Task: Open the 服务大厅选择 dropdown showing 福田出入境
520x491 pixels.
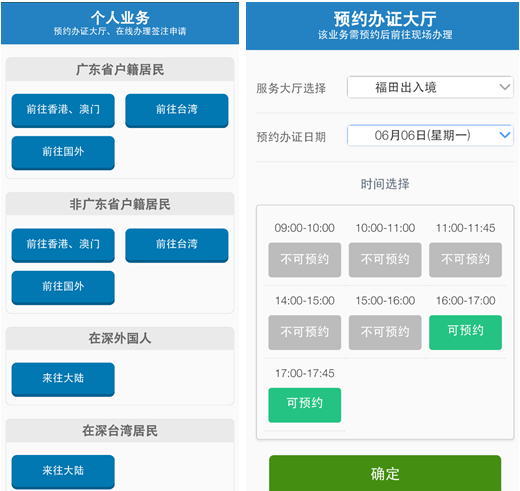Action: (x=430, y=87)
